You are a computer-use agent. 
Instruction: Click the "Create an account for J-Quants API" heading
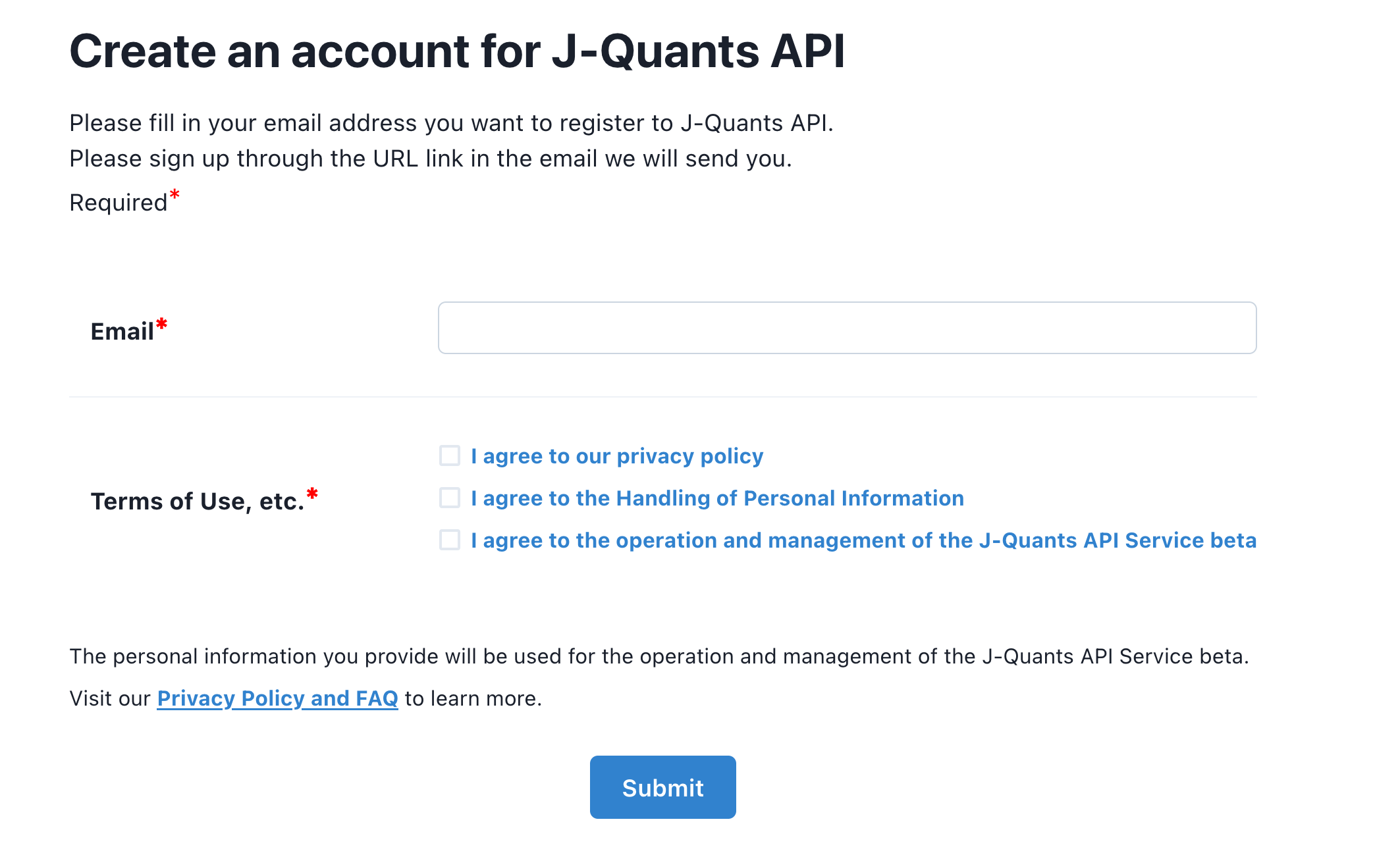tap(459, 51)
